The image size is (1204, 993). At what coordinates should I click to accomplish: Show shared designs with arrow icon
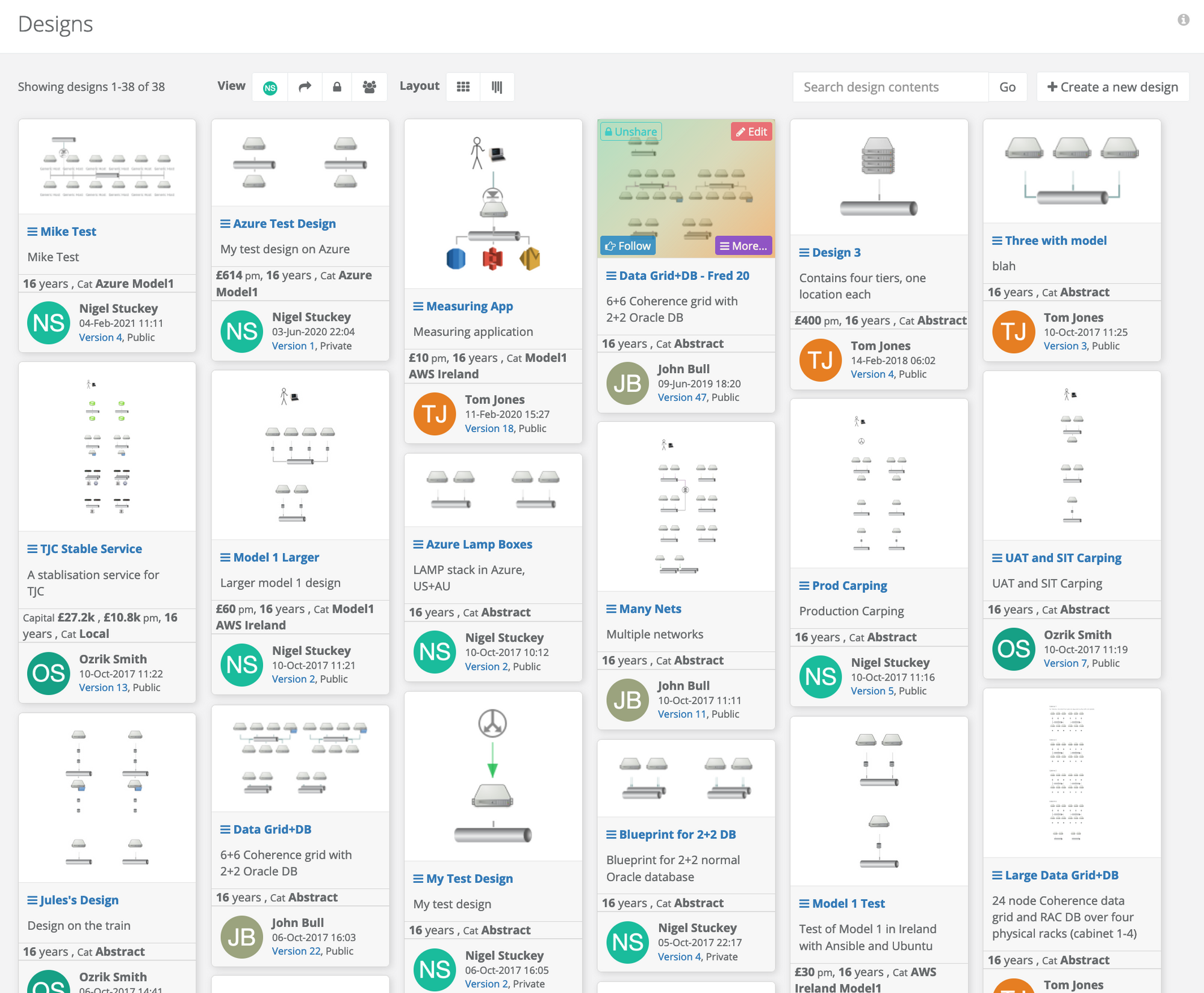pos(305,87)
